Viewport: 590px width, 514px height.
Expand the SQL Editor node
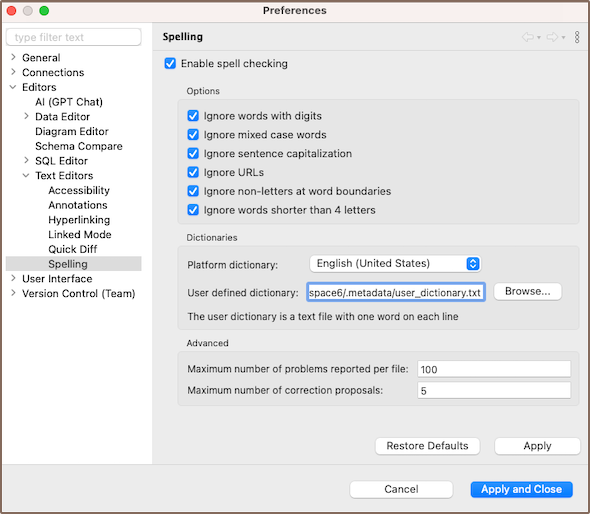26,160
